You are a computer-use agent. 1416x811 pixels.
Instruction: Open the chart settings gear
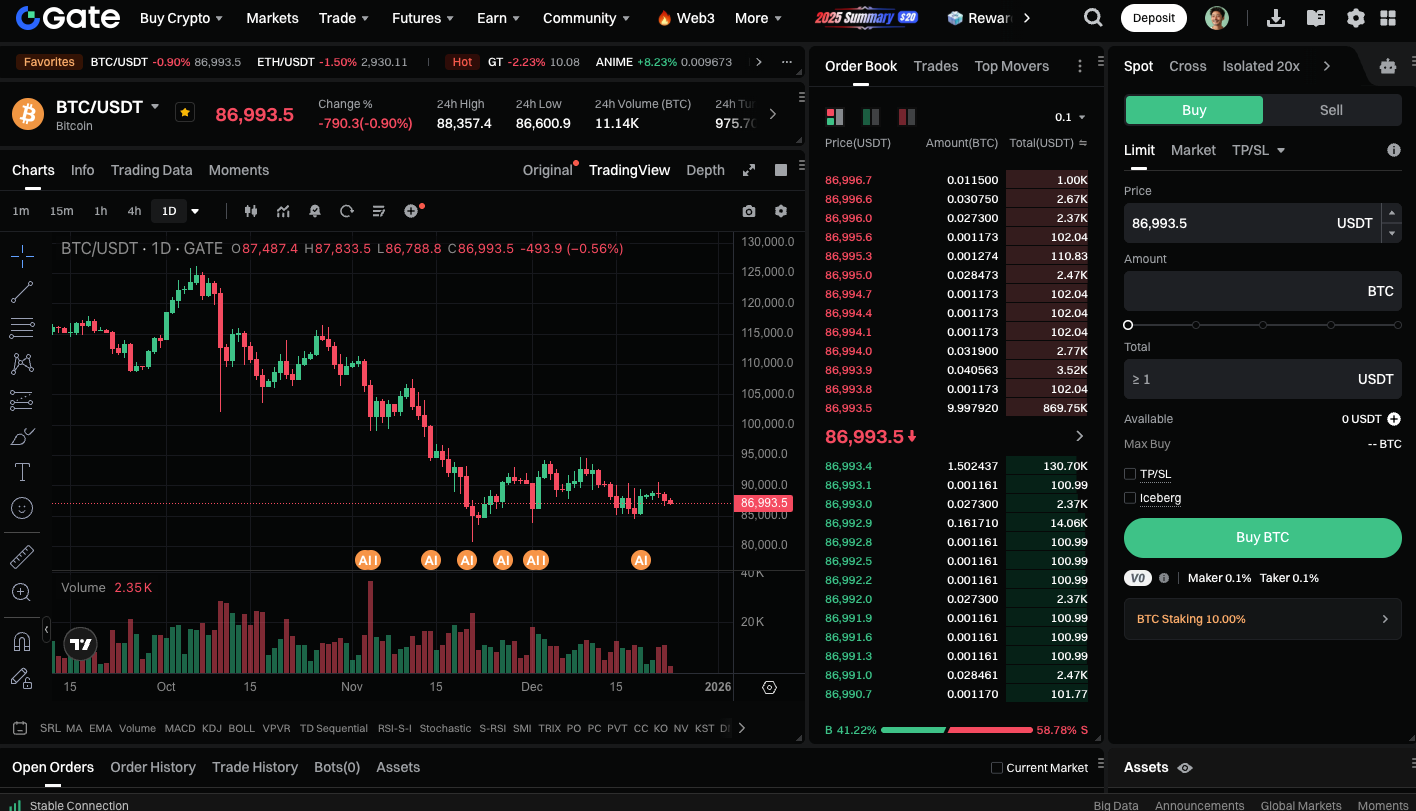tap(781, 211)
